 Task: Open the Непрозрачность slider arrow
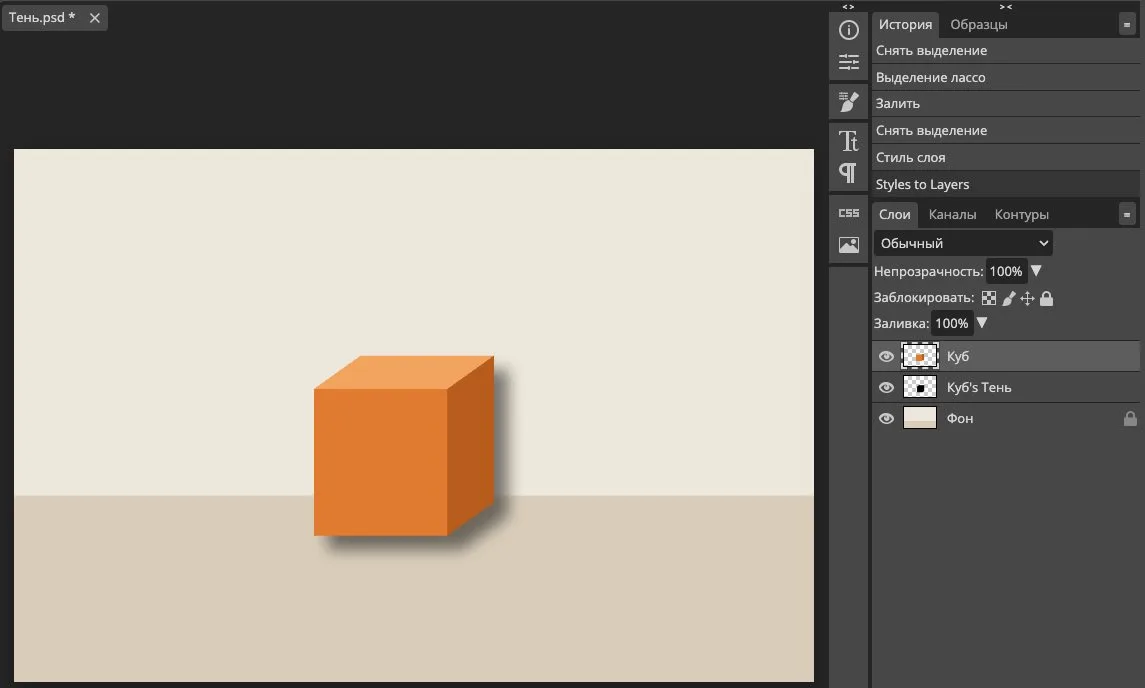click(x=1035, y=271)
